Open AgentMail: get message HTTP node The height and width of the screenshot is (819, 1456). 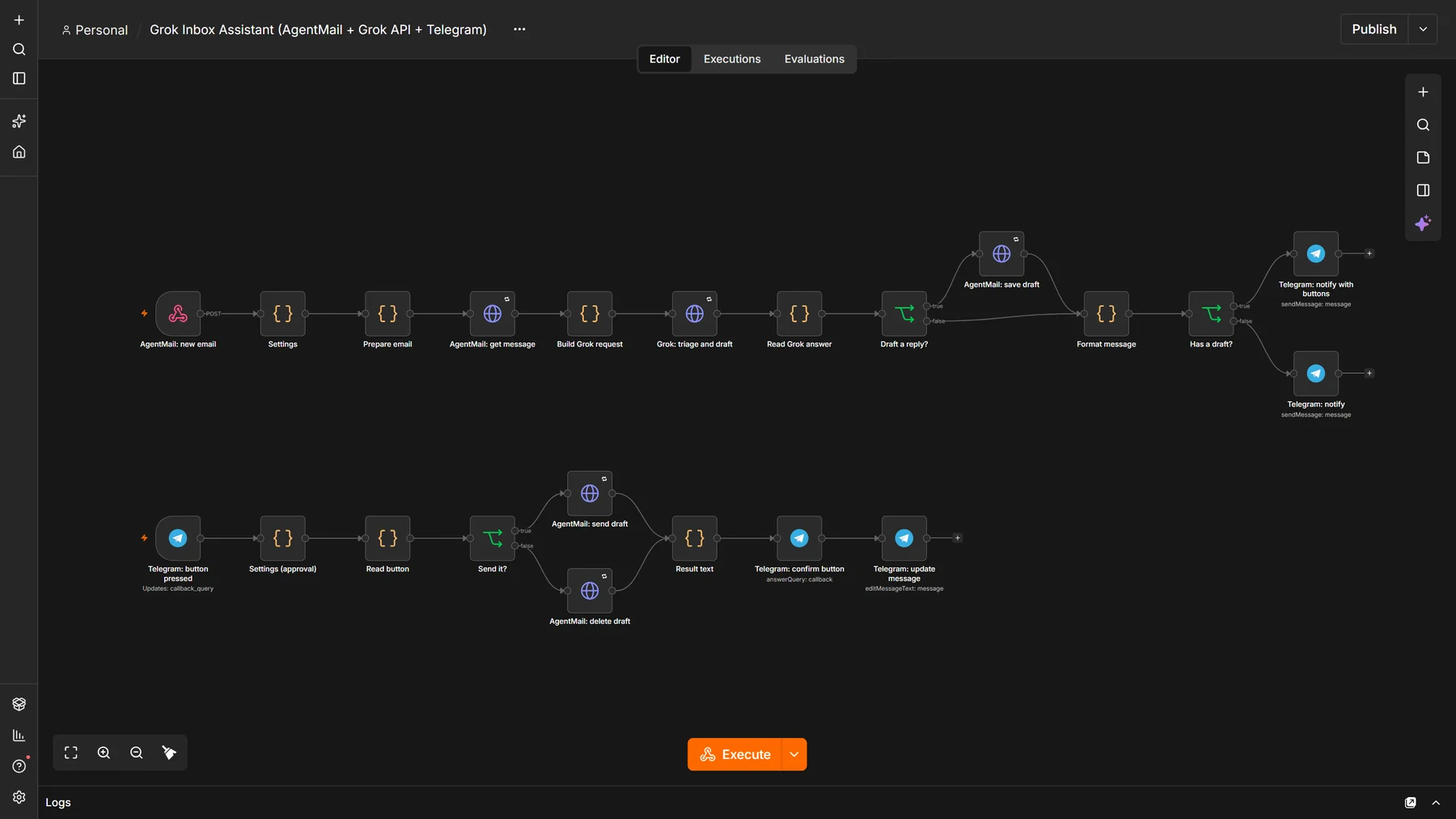click(493, 313)
